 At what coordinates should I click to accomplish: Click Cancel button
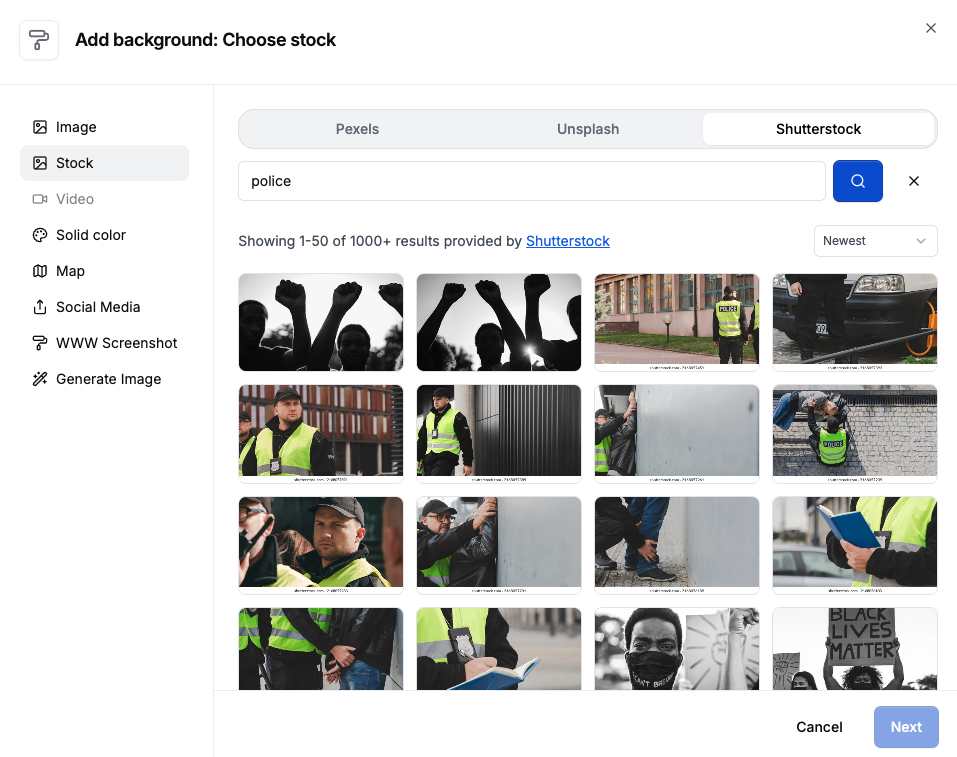point(819,727)
